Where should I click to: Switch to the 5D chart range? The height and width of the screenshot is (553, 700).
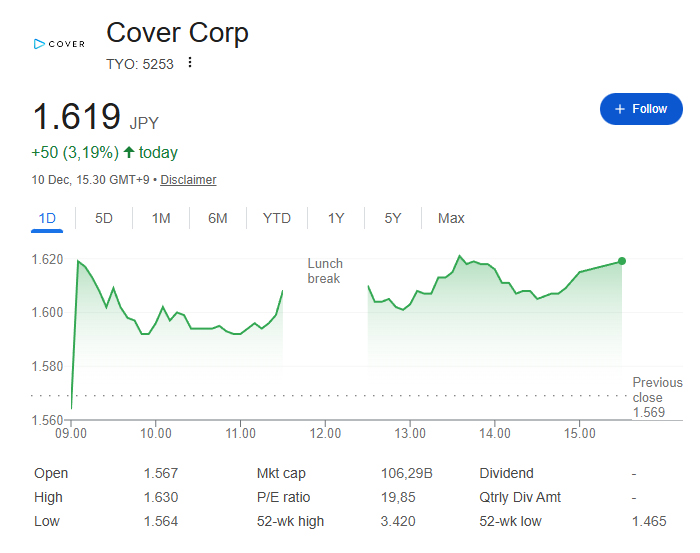coord(104,218)
